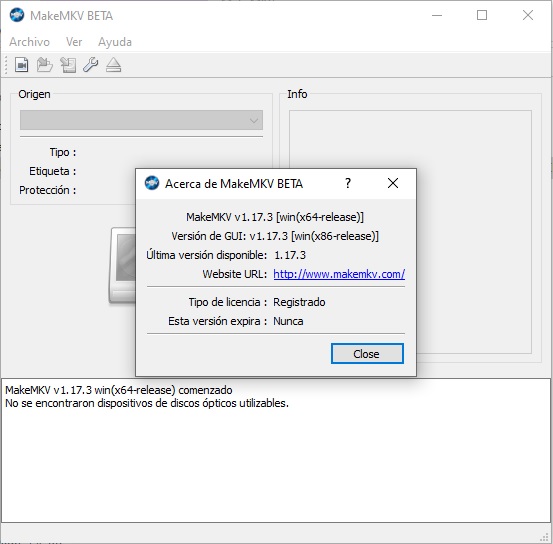Click the 'Esta versión expira :' label
This screenshot has width=553, height=544.
coord(217,321)
